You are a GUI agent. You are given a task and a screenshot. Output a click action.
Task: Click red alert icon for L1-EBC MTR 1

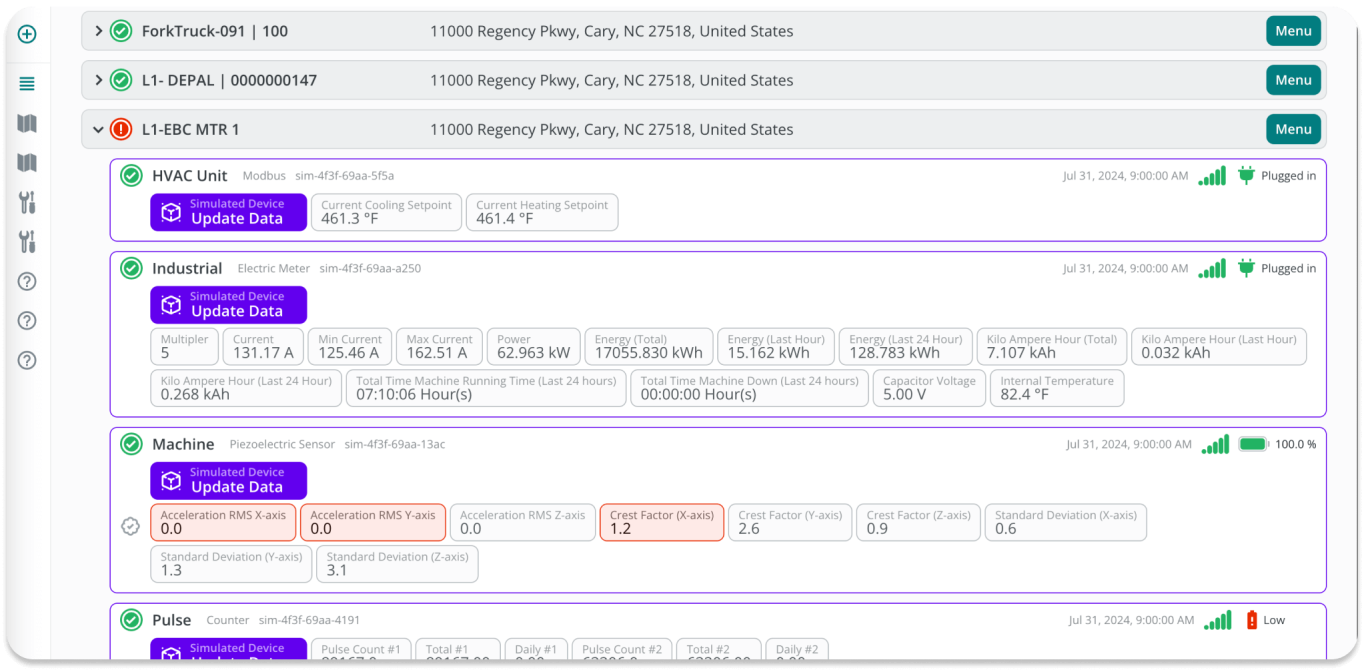121,129
